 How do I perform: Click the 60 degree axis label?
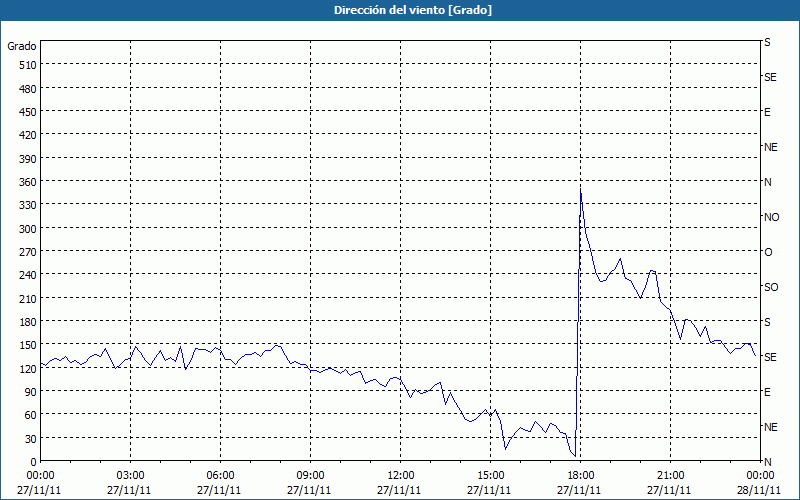click(x=31, y=415)
